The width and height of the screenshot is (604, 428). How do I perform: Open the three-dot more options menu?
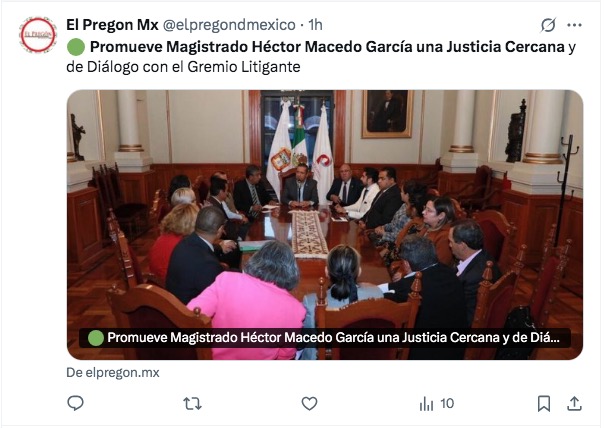[574, 25]
